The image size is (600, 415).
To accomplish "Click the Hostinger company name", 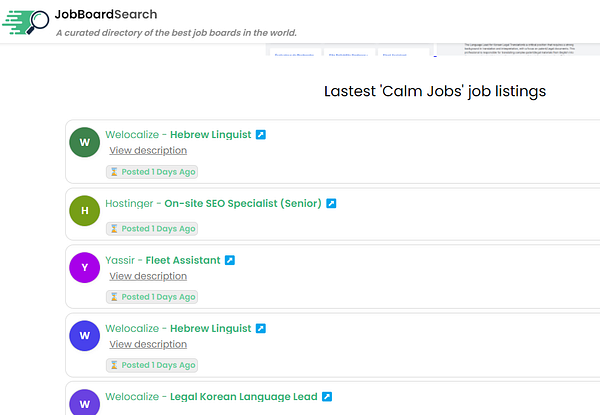I will point(129,203).
